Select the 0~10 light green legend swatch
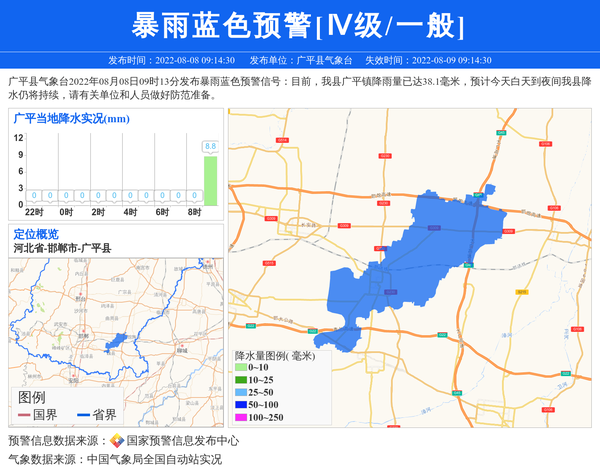The image size is (600, 471). (241, 368)
